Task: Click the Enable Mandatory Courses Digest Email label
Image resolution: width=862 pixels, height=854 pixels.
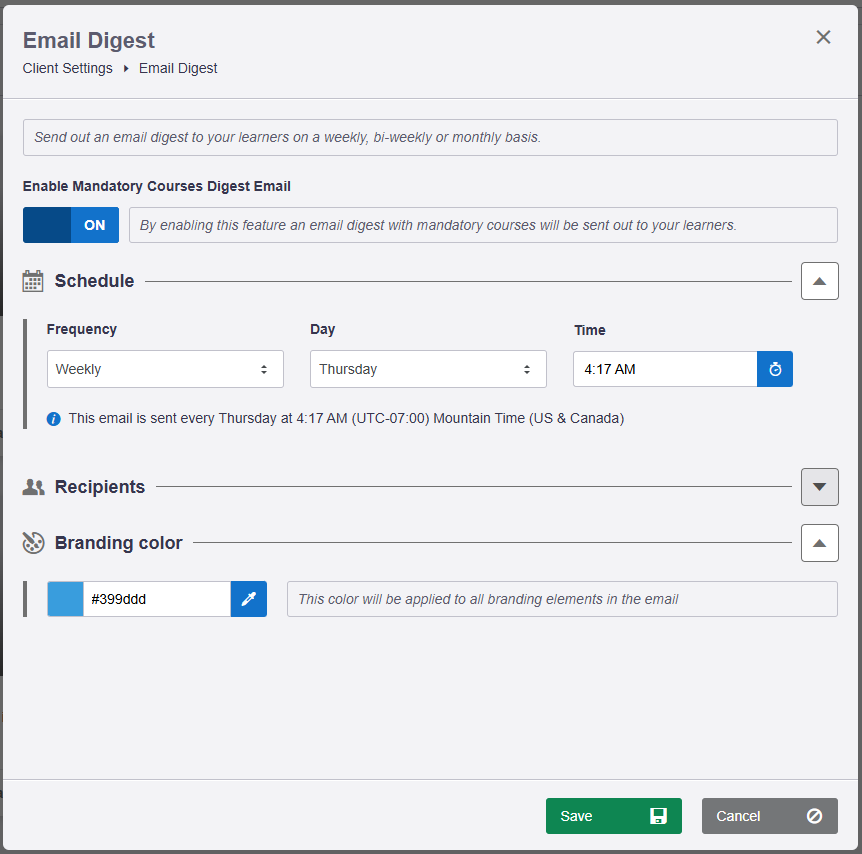Action: point(157,186)
